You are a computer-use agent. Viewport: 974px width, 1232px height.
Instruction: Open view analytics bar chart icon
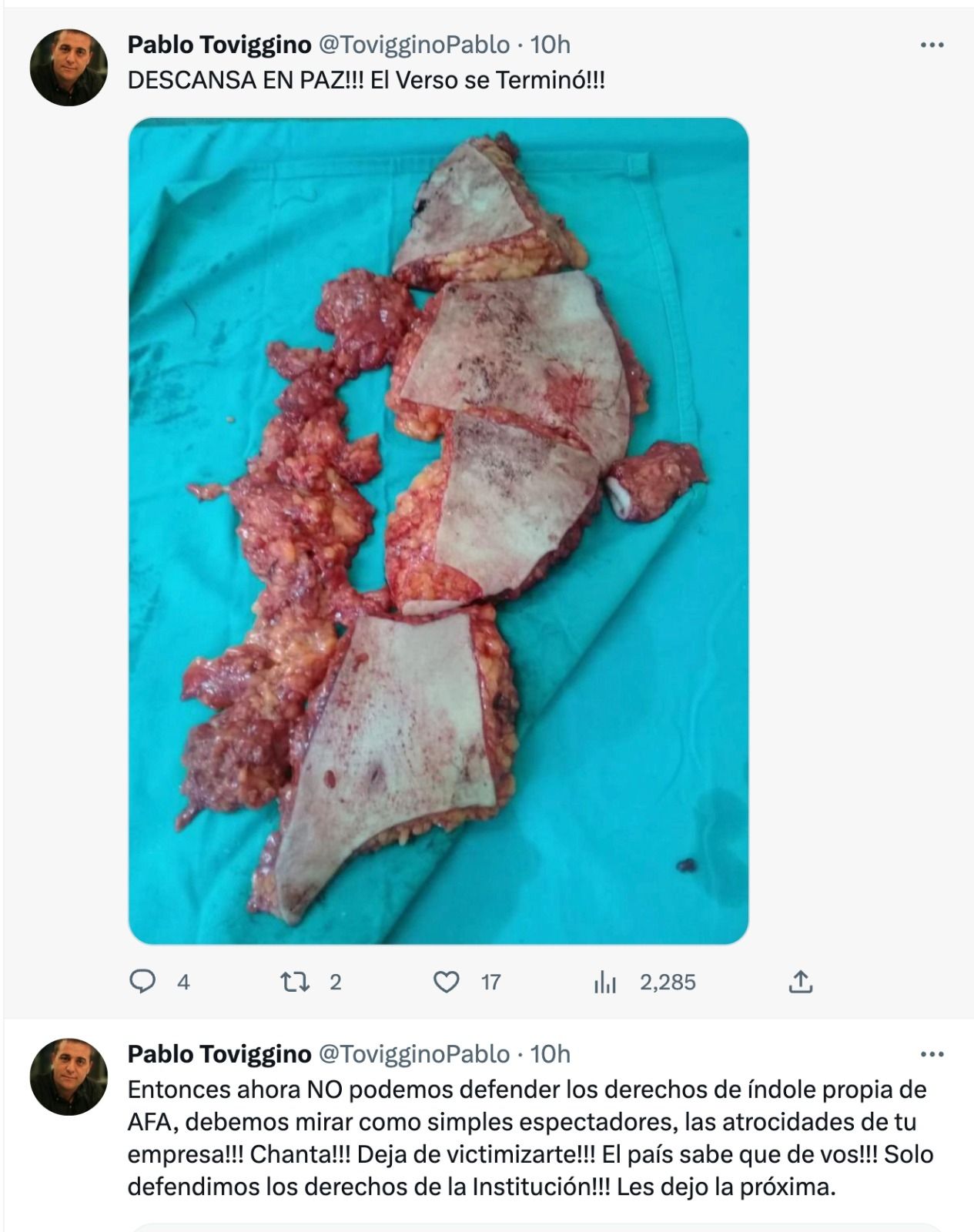coord(605,982)
